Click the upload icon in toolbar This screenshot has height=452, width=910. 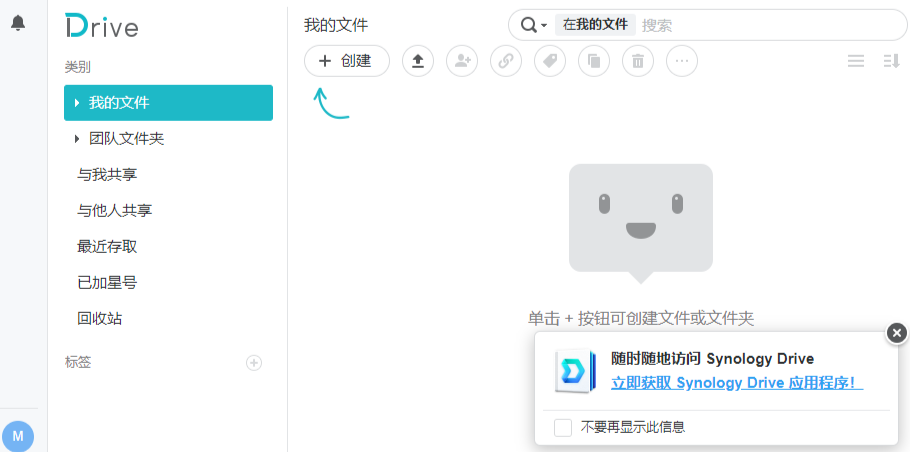click(x=418, y=61)
